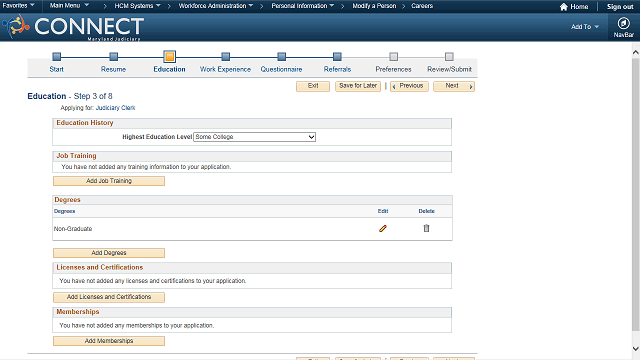This screenshot has width=640, height=360.
Task: Expand the Favorites menu
Action: (x=18, y=6)
